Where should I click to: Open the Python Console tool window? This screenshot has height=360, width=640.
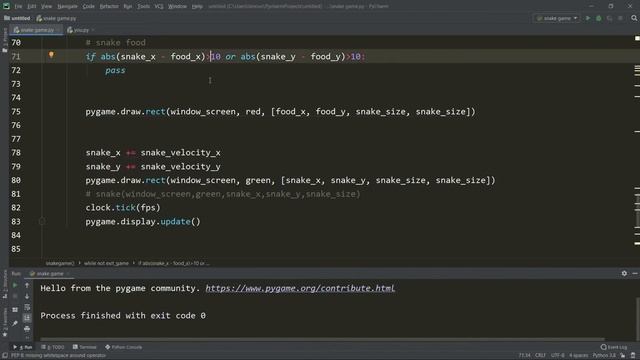tap(124, 347)
